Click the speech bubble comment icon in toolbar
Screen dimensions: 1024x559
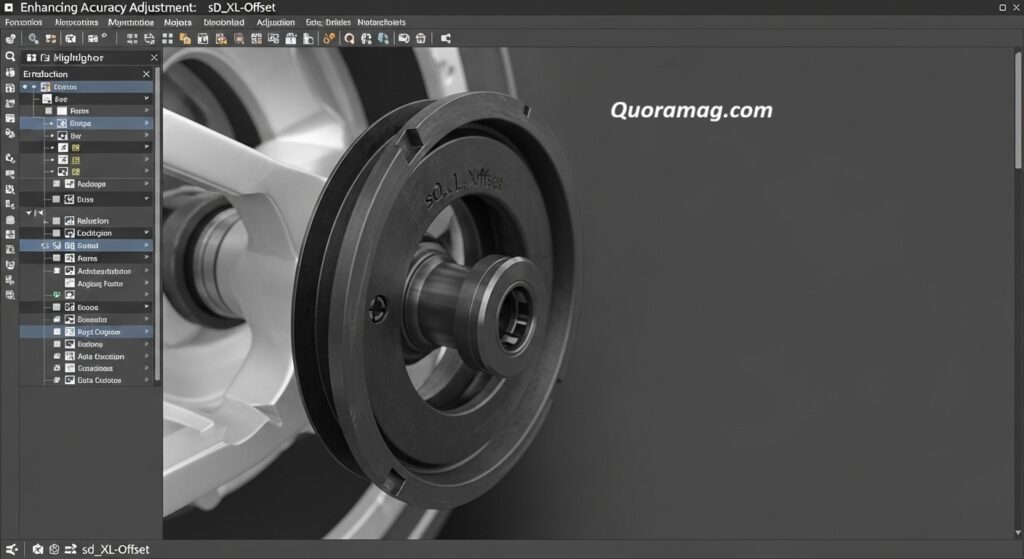404,38
